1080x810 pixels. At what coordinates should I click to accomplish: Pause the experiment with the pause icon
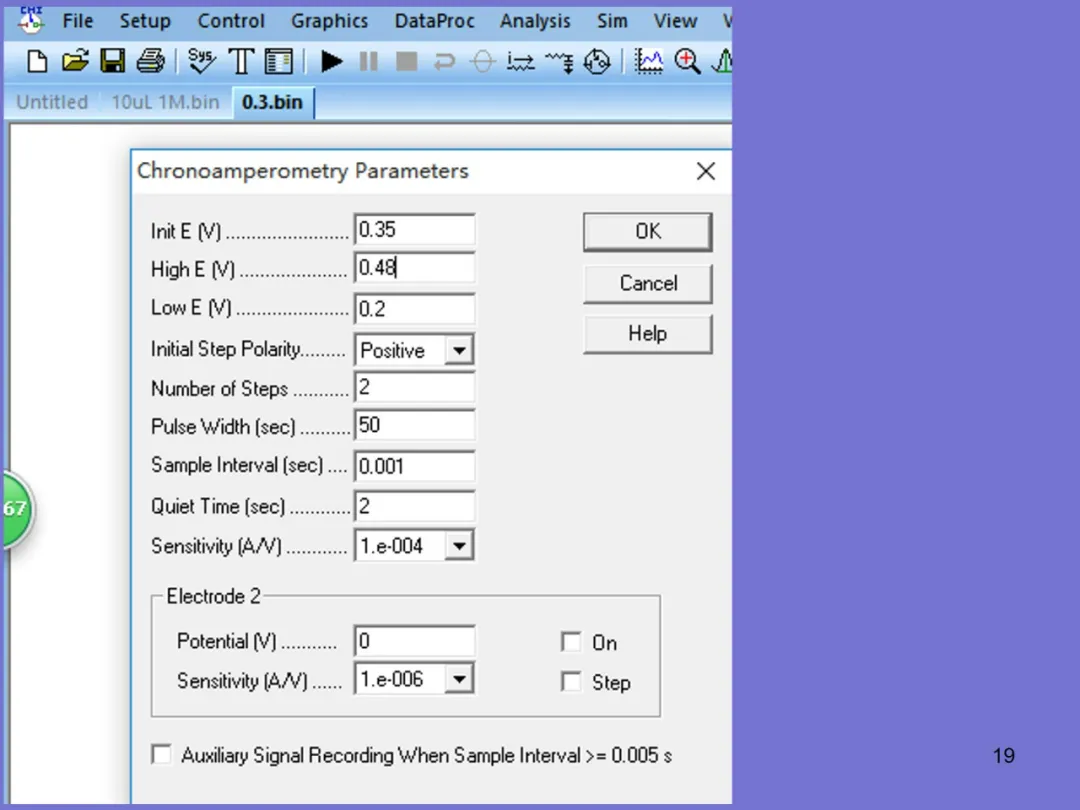pyautogui.click(x=368, y=62)
